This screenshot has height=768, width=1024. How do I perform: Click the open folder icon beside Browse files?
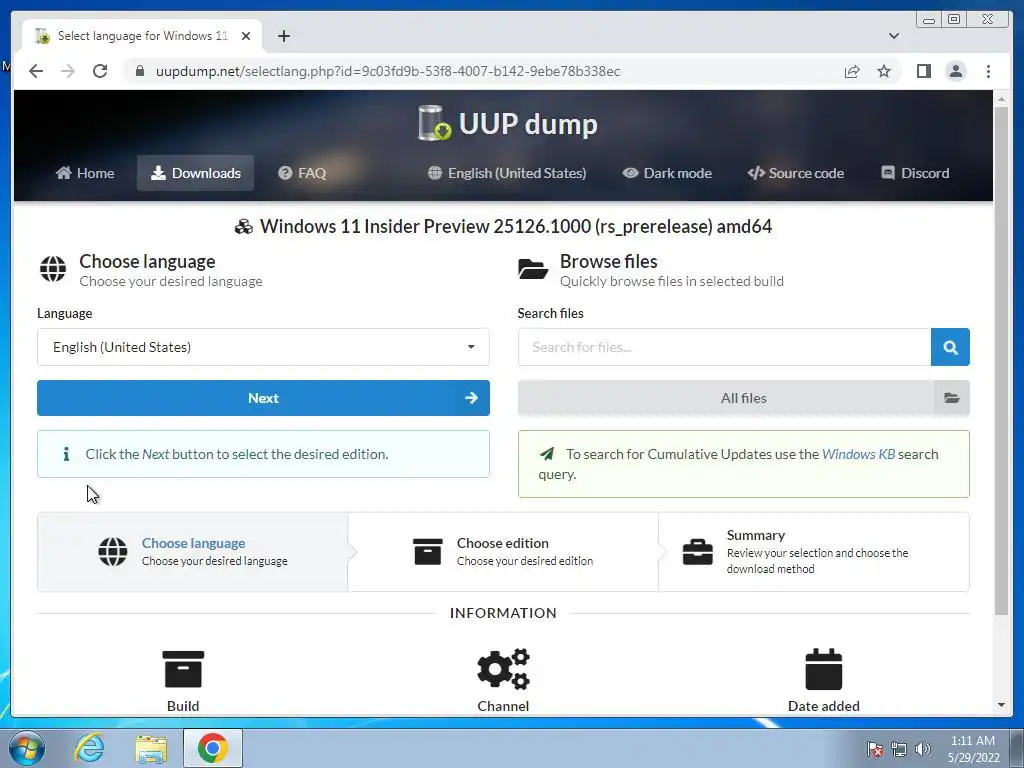tap(533, 268)
